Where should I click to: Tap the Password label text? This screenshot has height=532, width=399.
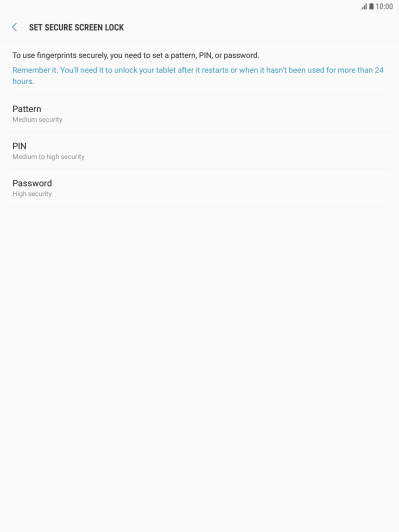click(x=32, y=183)
